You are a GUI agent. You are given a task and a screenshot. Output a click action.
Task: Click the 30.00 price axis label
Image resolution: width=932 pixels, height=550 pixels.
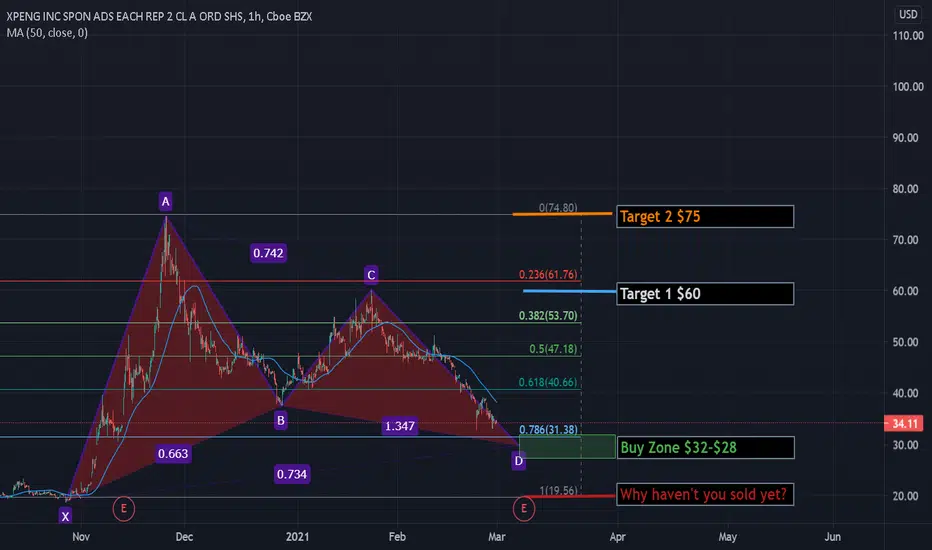click(905, 445)
